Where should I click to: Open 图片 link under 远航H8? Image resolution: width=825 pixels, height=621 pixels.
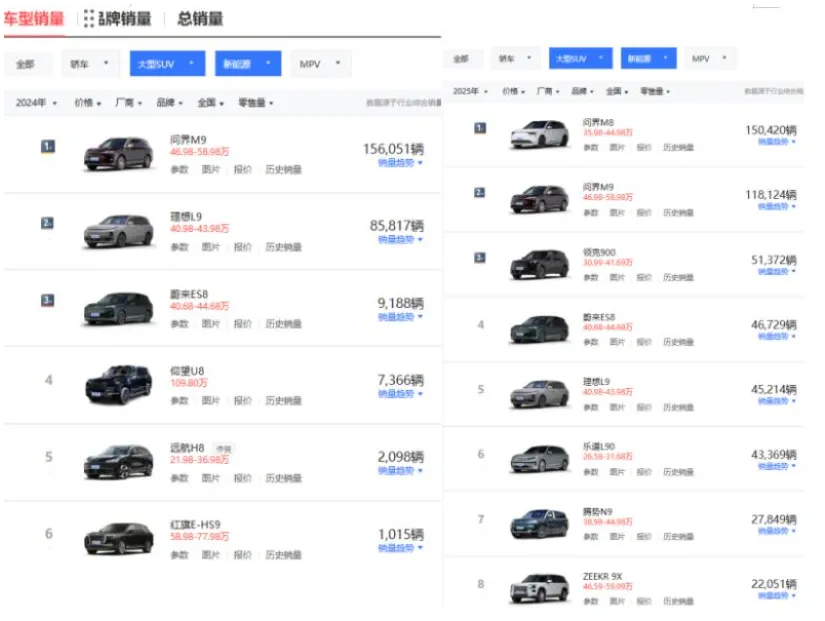tap(210, 478)
